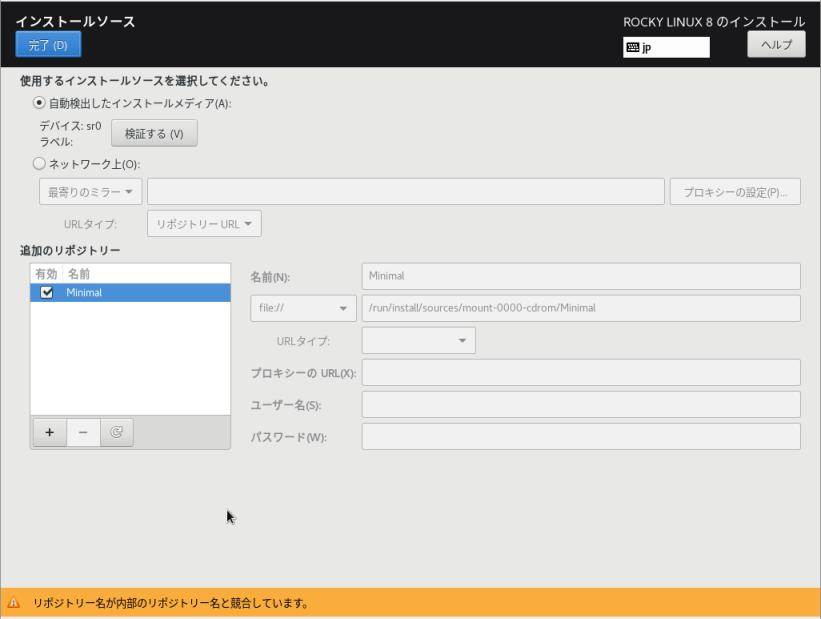Click the 名前(N) field containing Minimal
This screenshot has width=821, height=619.
[x=581, y=276]
